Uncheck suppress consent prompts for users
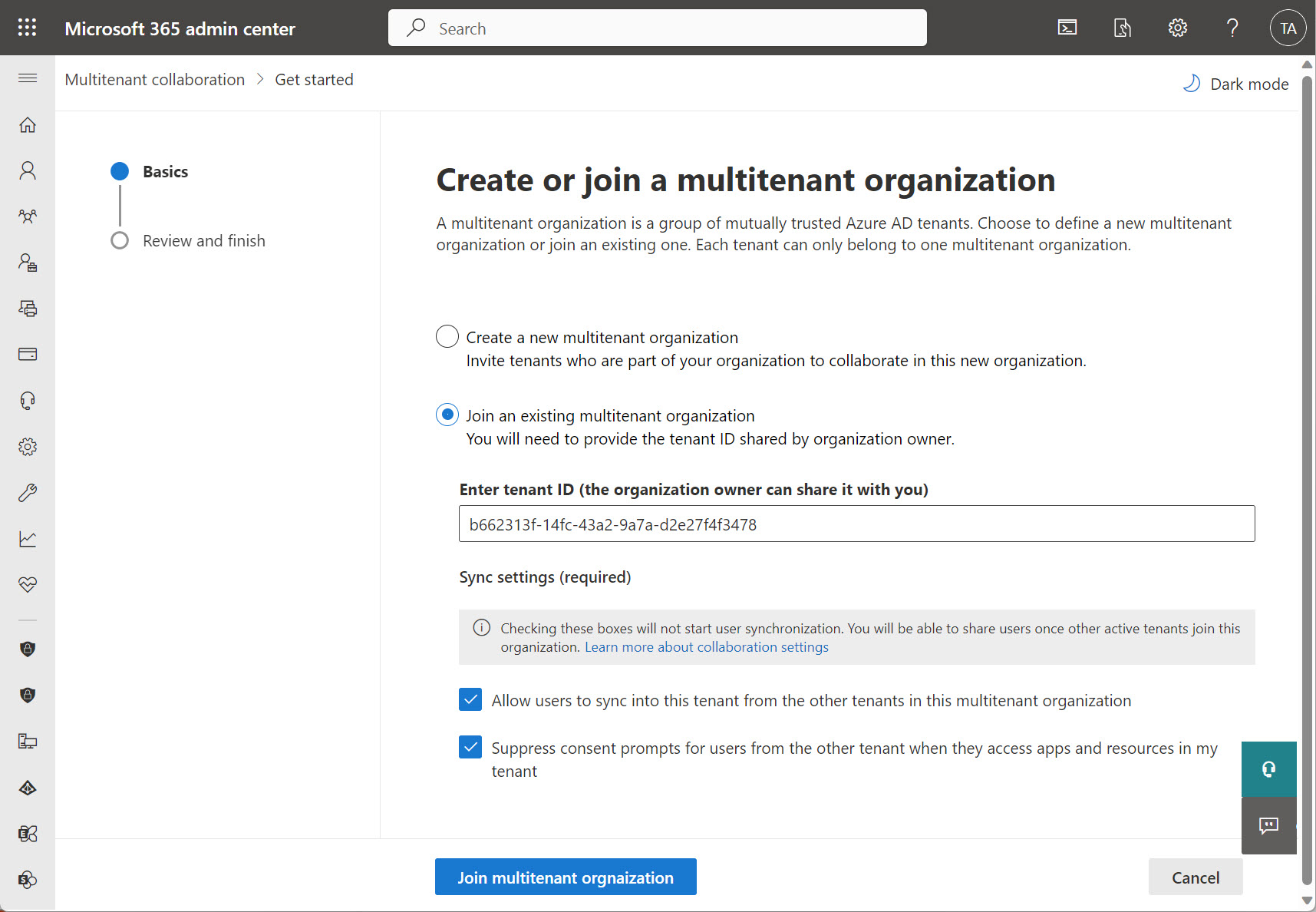The height and width of the screenshot is (912, 1316). (x=470, y=747)
